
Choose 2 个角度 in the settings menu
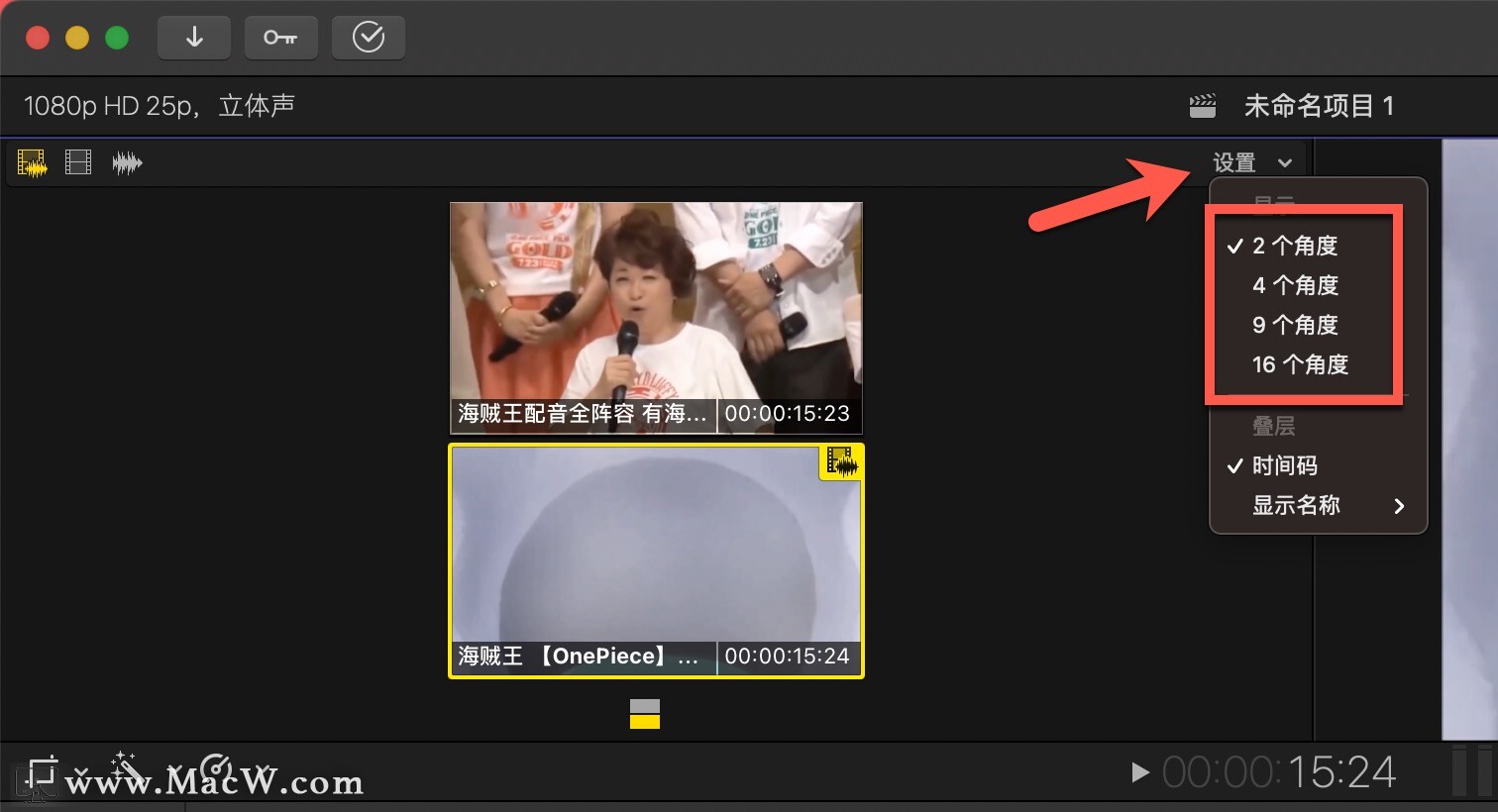pos(1319,246)
